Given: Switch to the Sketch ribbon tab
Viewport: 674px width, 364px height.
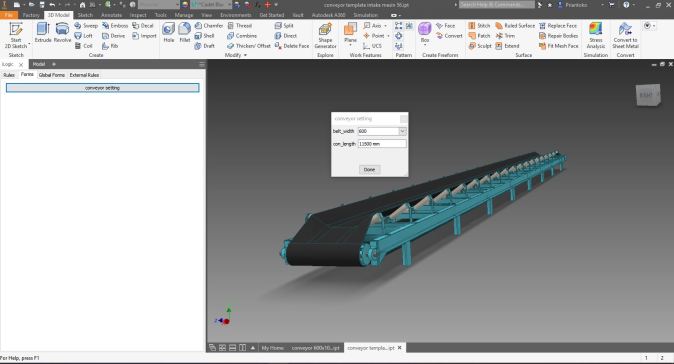Looking at the screenshot, I should click(85, 15).
